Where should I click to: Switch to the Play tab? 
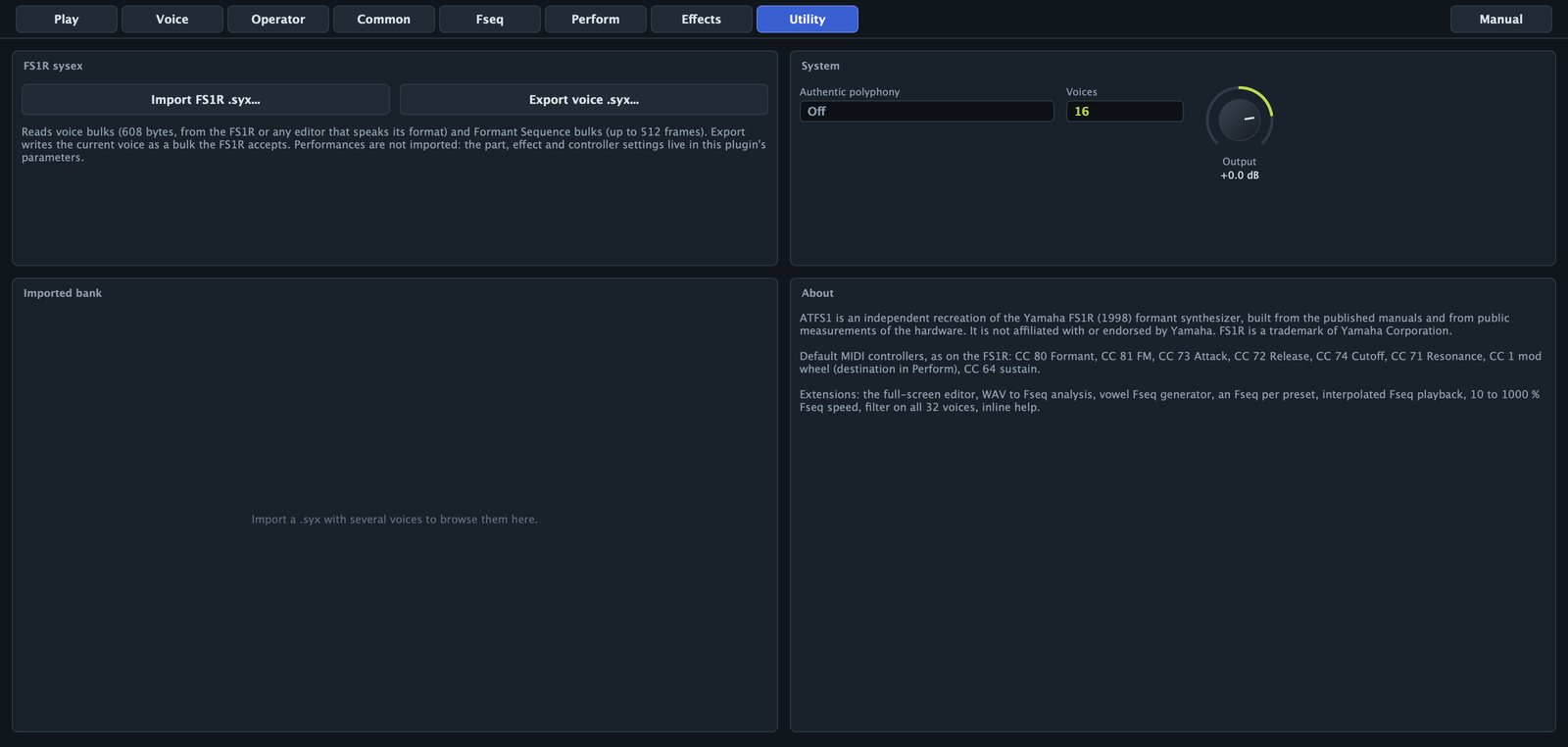click(x=67, y=20)
